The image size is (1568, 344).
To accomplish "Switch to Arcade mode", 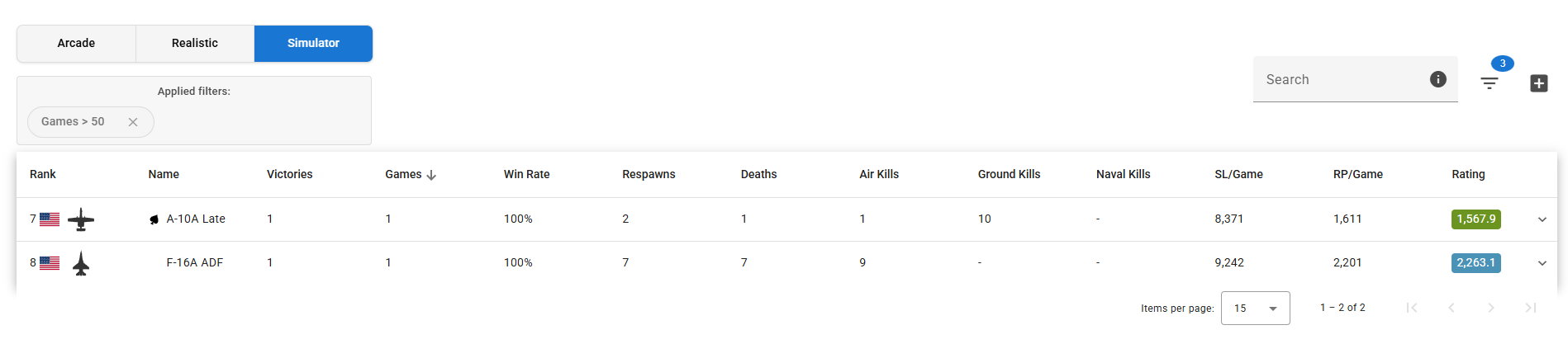I will 76,43.
